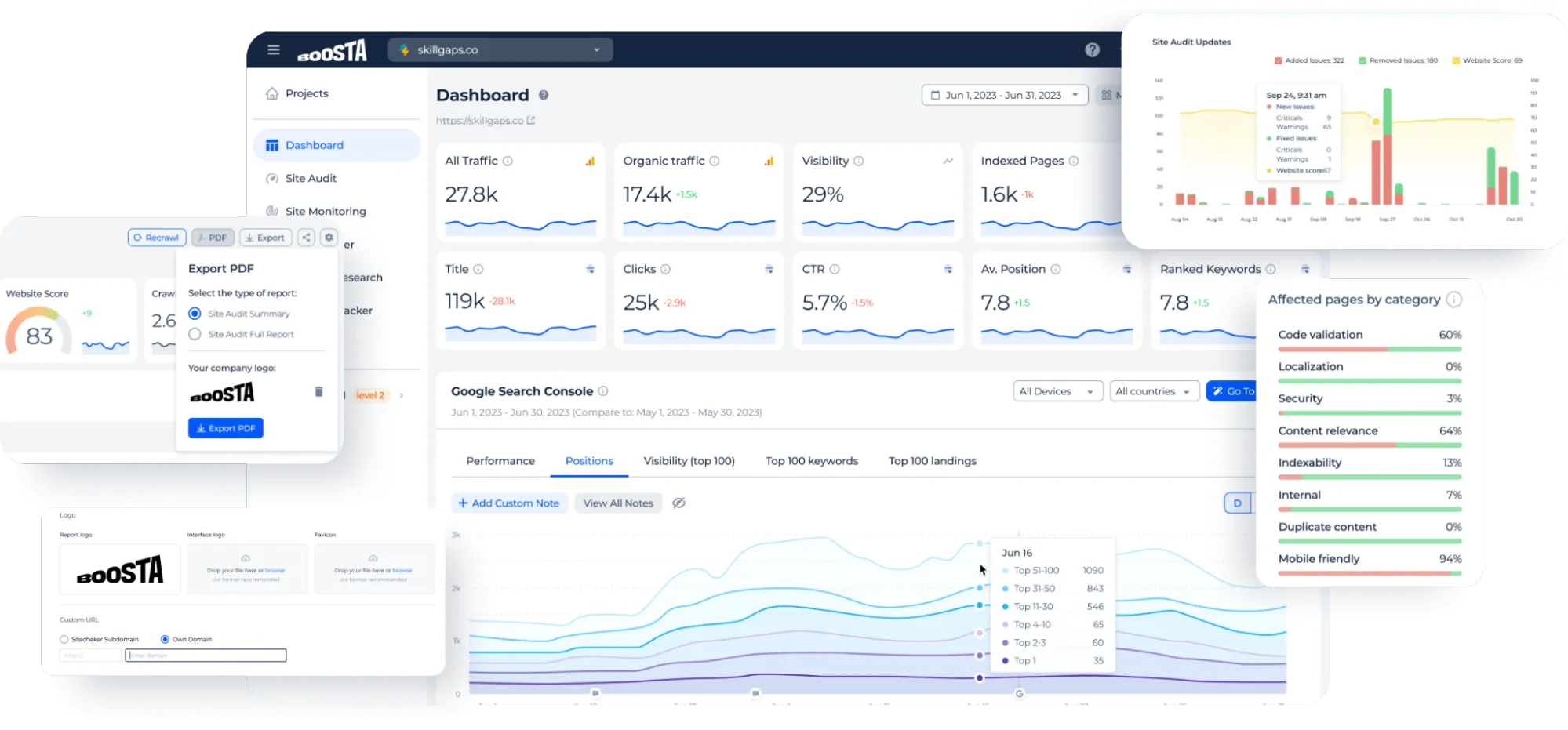The image size is (1568, 730).
Task: Open the hamburger navigation menu
Action: point(273,49)
